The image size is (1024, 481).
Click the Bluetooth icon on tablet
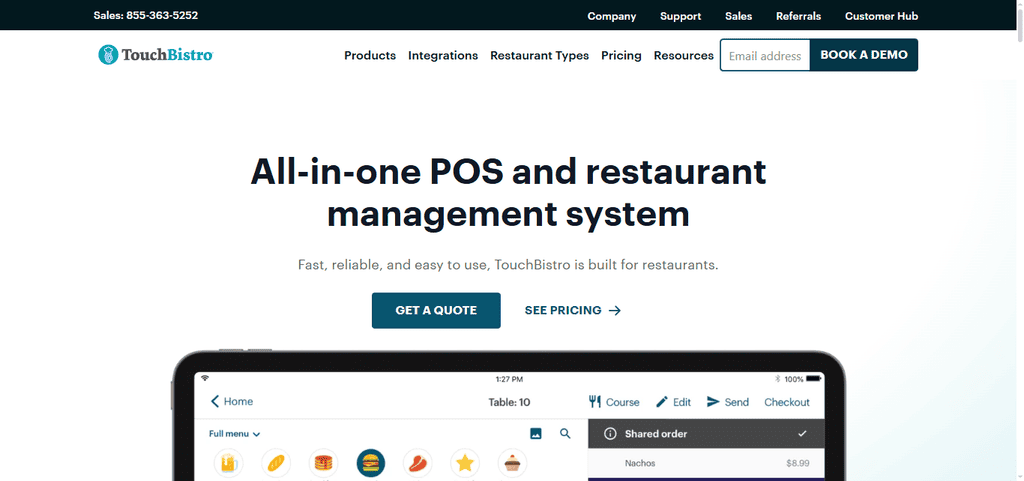coord(778,379)
